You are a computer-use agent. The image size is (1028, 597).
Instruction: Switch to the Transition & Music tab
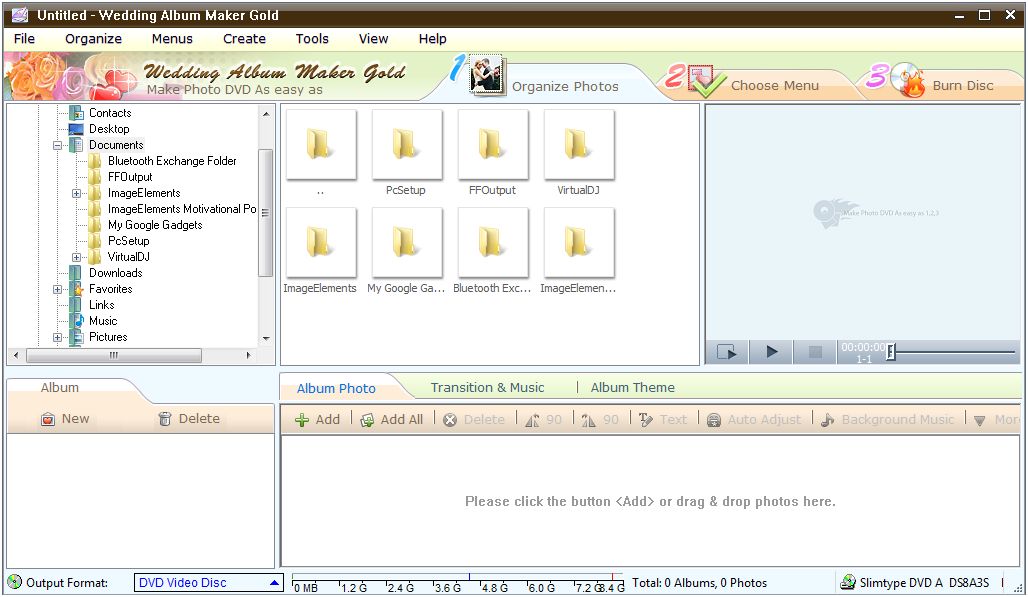click(x=490, y=387)
